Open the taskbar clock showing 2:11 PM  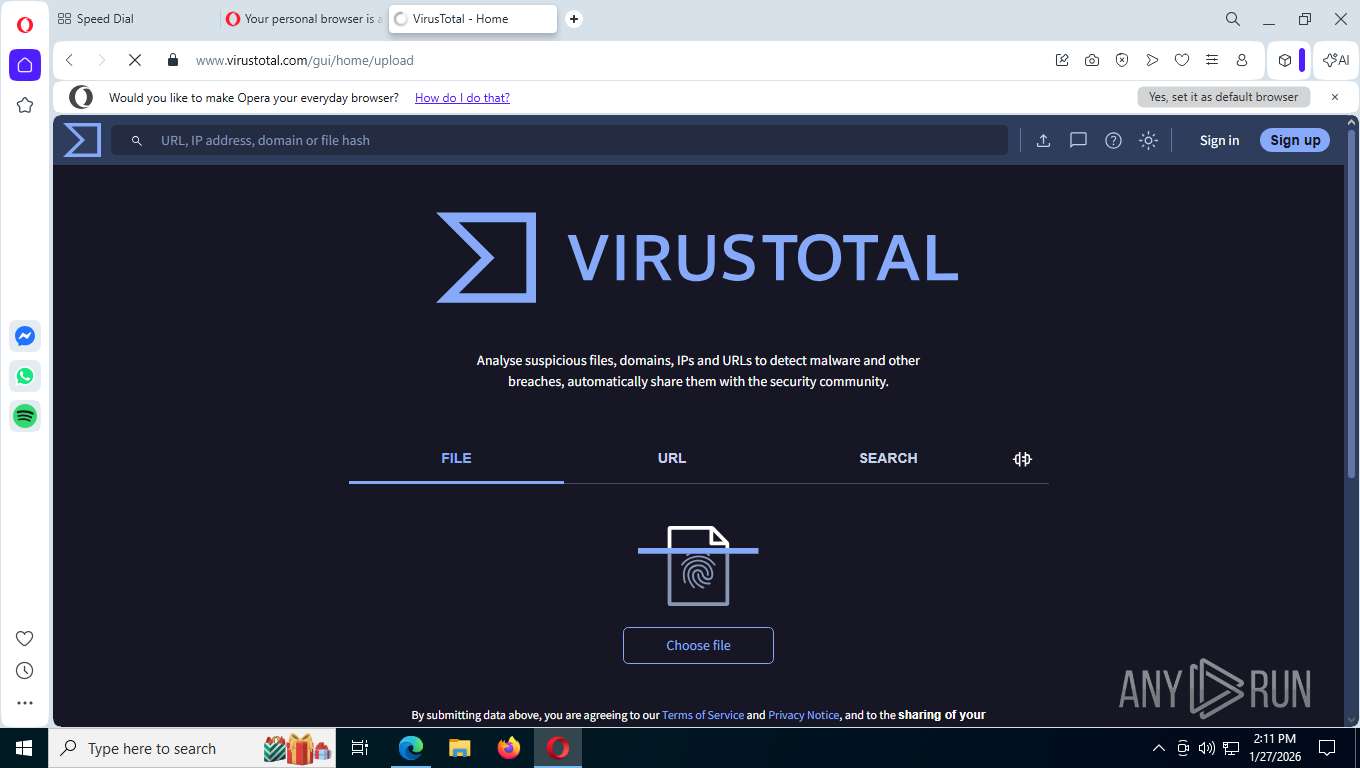pos(1275,748)
